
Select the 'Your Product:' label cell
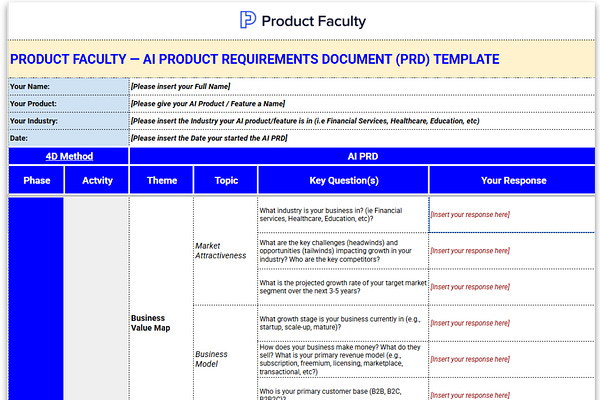[x=69, y=104]
